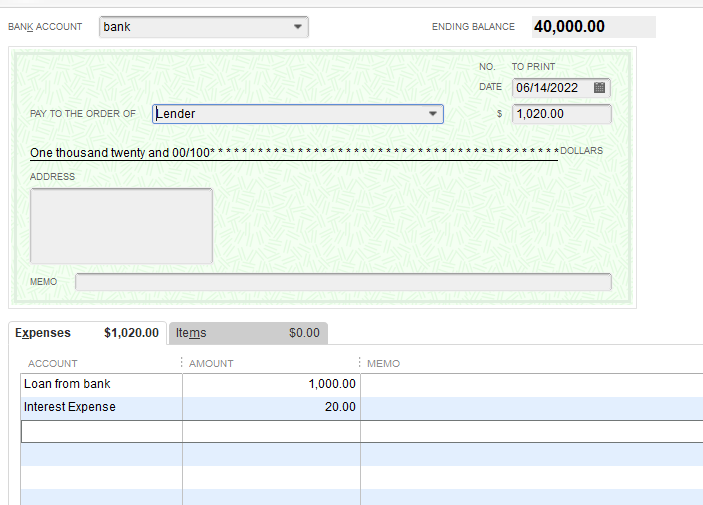The width and height of the screenshot is (703, 505).
Task: Click inside the Address box
Action: (x=121, y=226)
